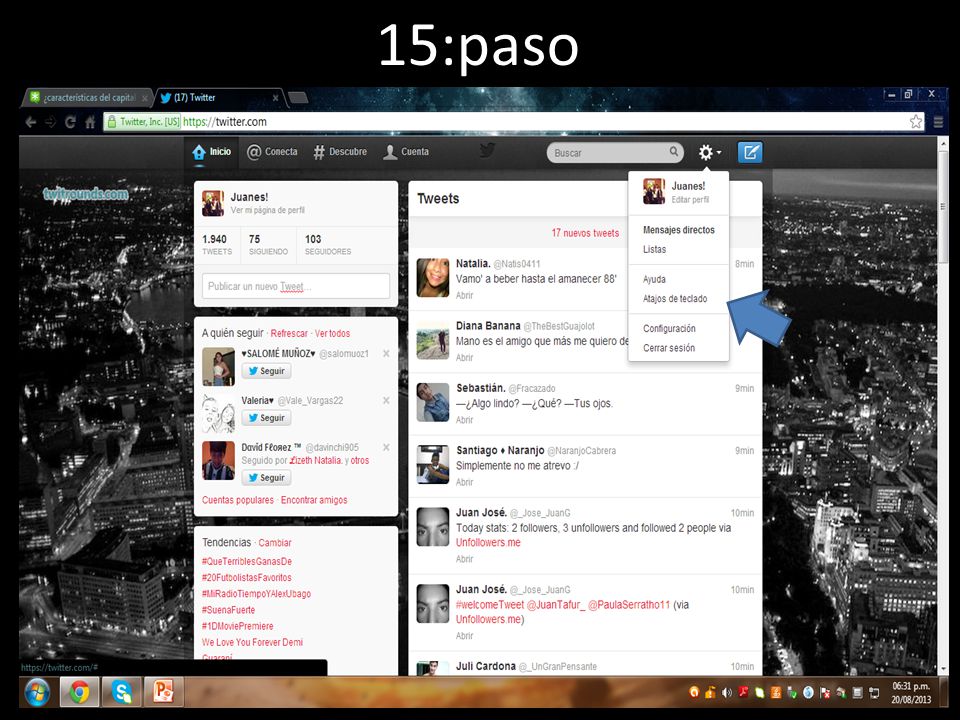This screenshot has width=960, height=720.
Task: Click Ver mi página de perfil
Action: 268,210
